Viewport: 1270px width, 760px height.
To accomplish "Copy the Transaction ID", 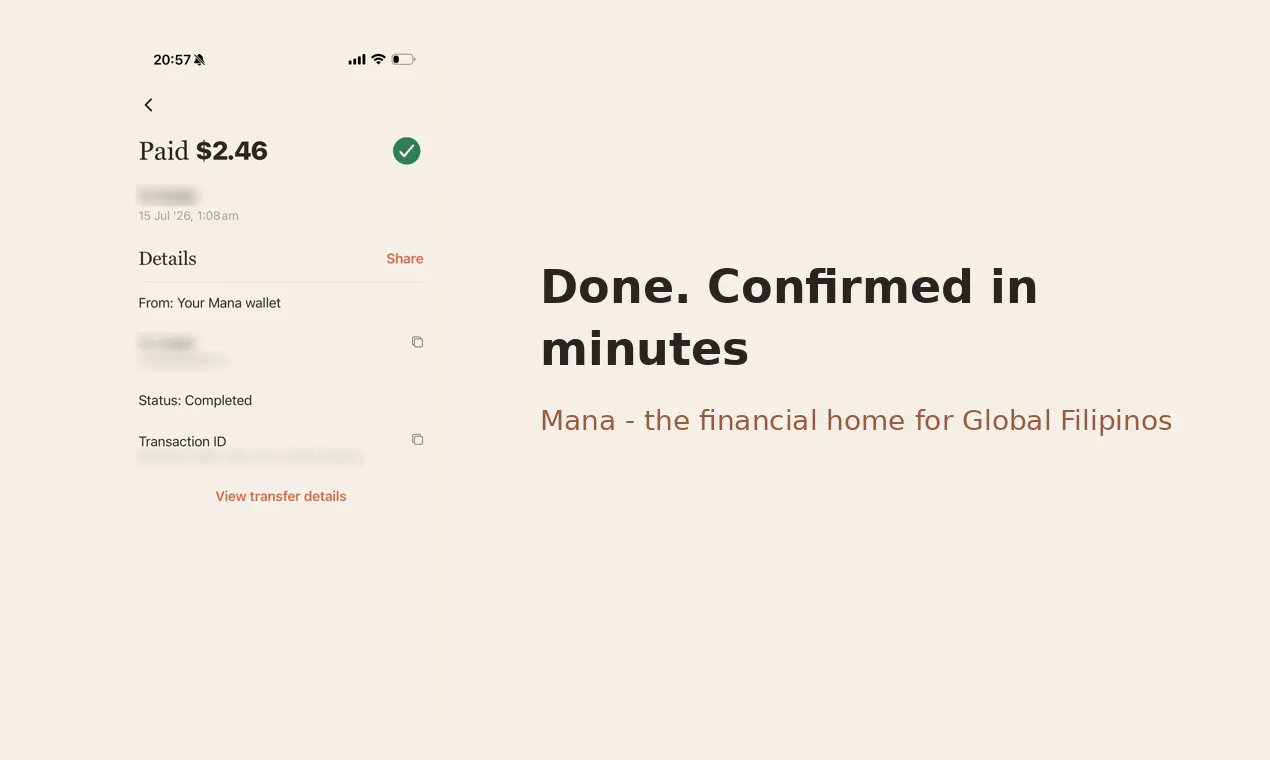I will (417, 440).
